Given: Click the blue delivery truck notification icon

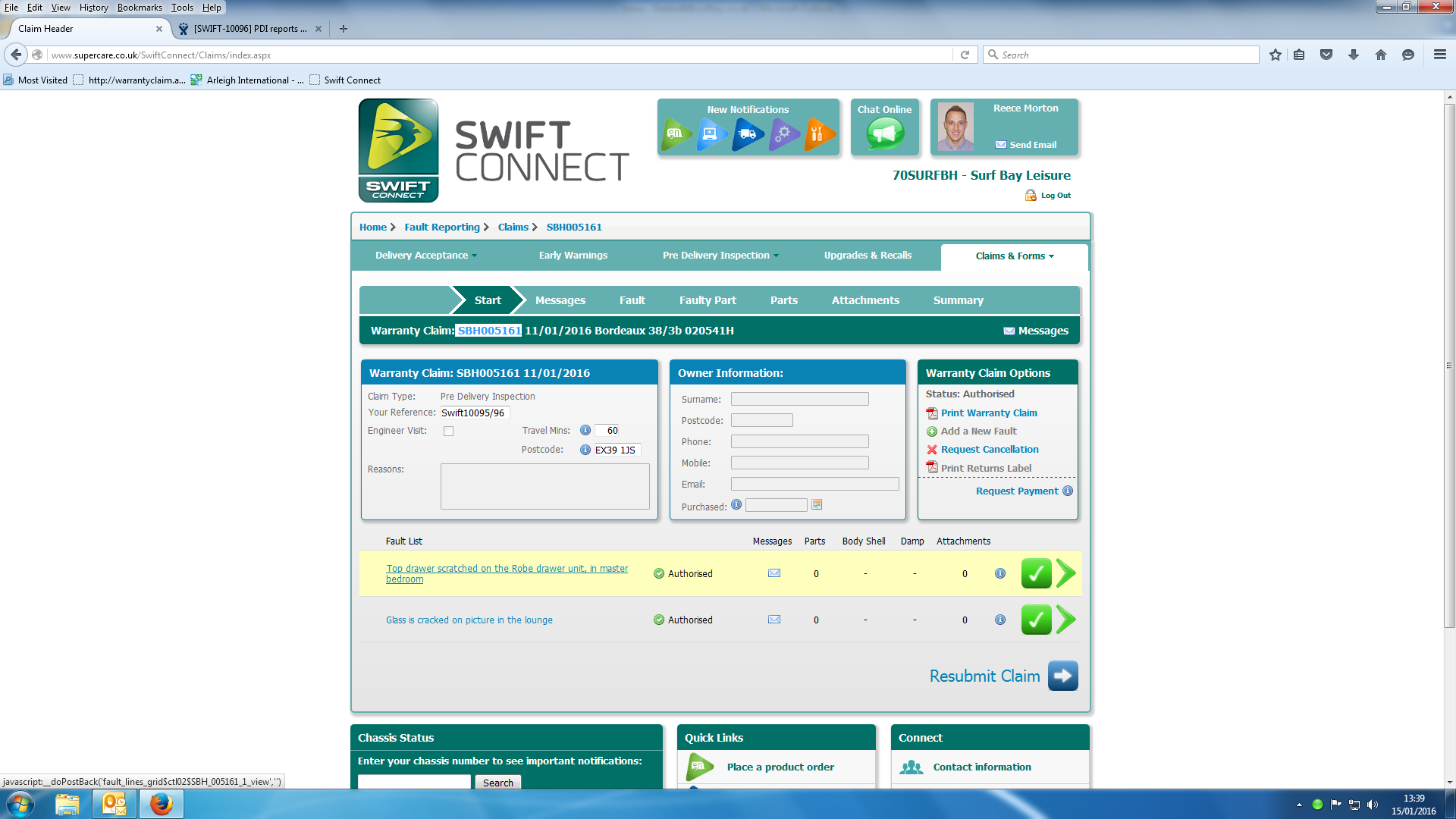Looking at the screenshot, I should point(747,134).
